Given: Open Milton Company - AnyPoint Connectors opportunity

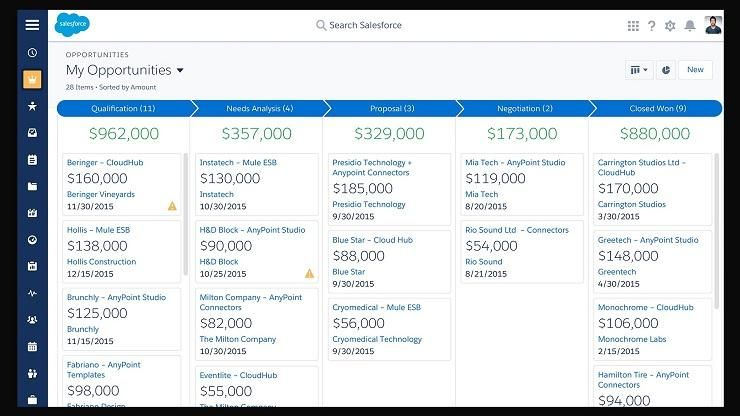Looking at the screenshot, I should [251, 302].
